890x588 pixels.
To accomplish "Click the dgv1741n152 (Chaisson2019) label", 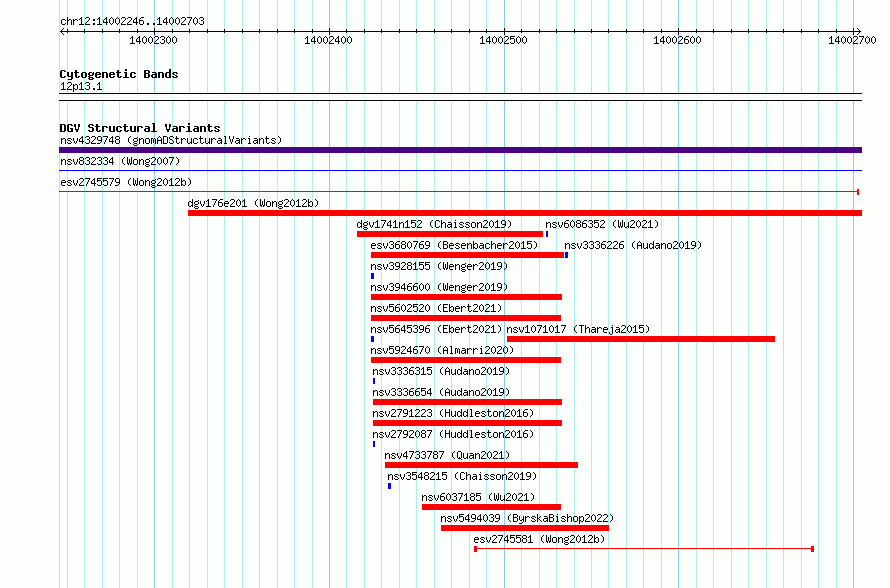I will pos(434,224).
